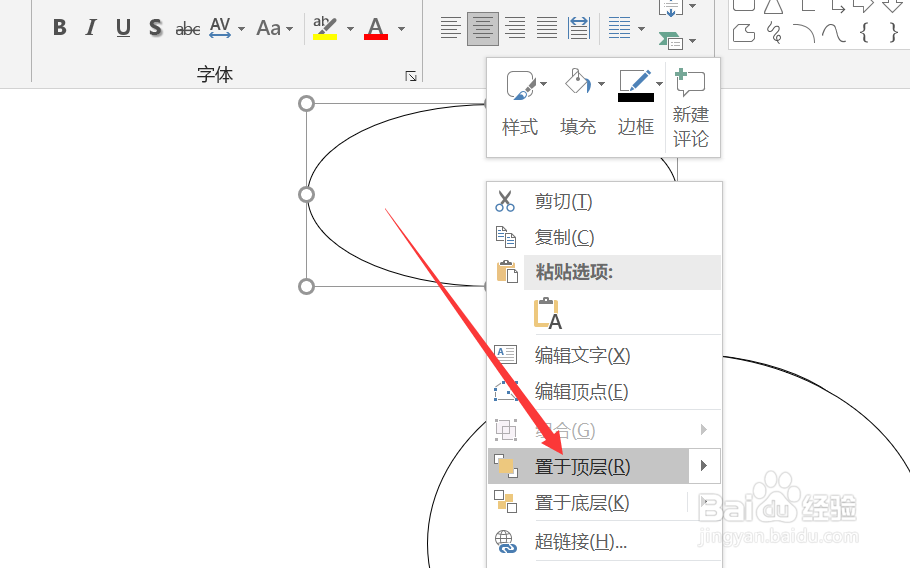Select arc shape in gallery
Screen dimensions: 910x568
coord(804,33)
